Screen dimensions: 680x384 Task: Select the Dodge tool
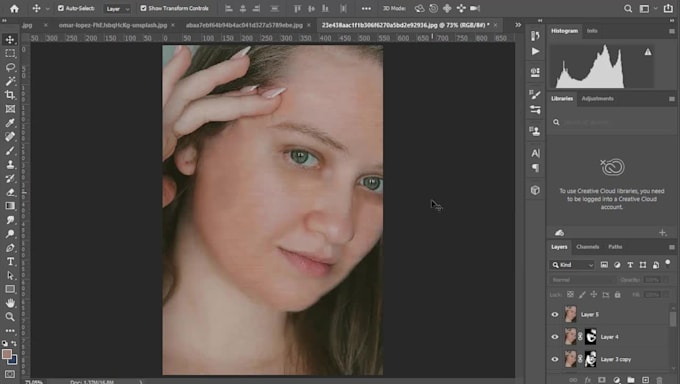[10, 234]
